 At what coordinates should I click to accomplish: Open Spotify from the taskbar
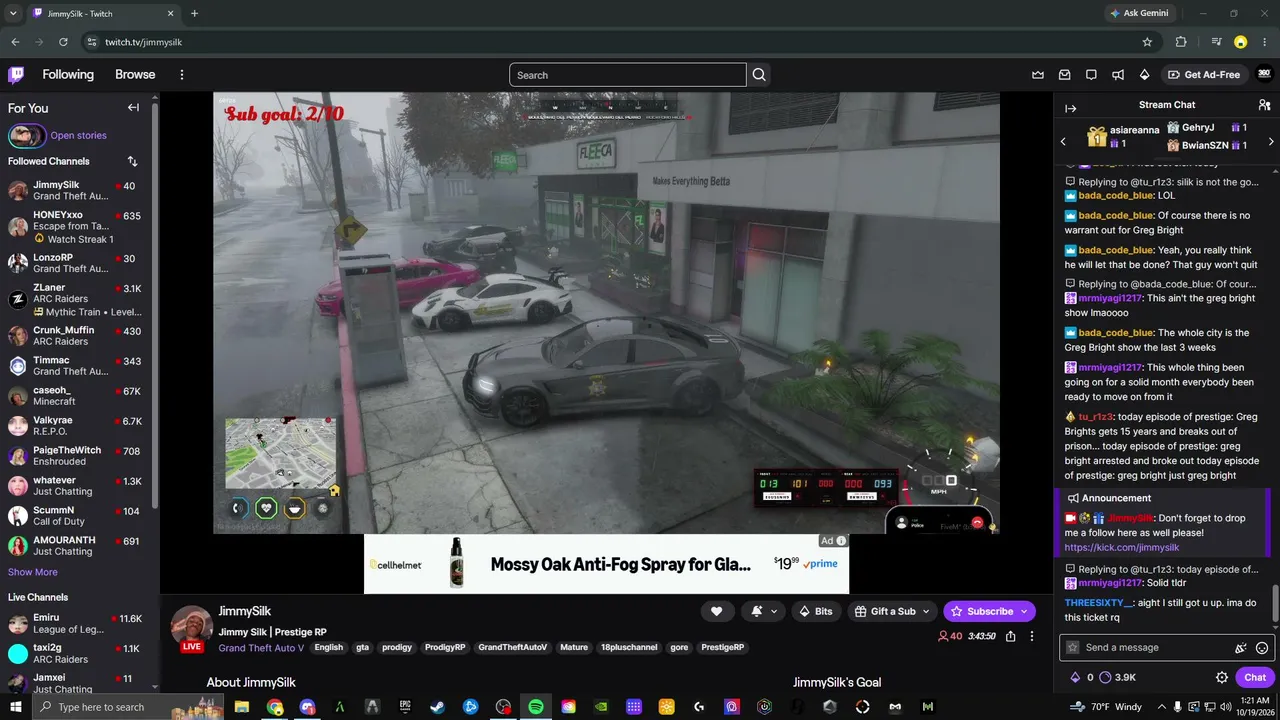coord(536,707)
